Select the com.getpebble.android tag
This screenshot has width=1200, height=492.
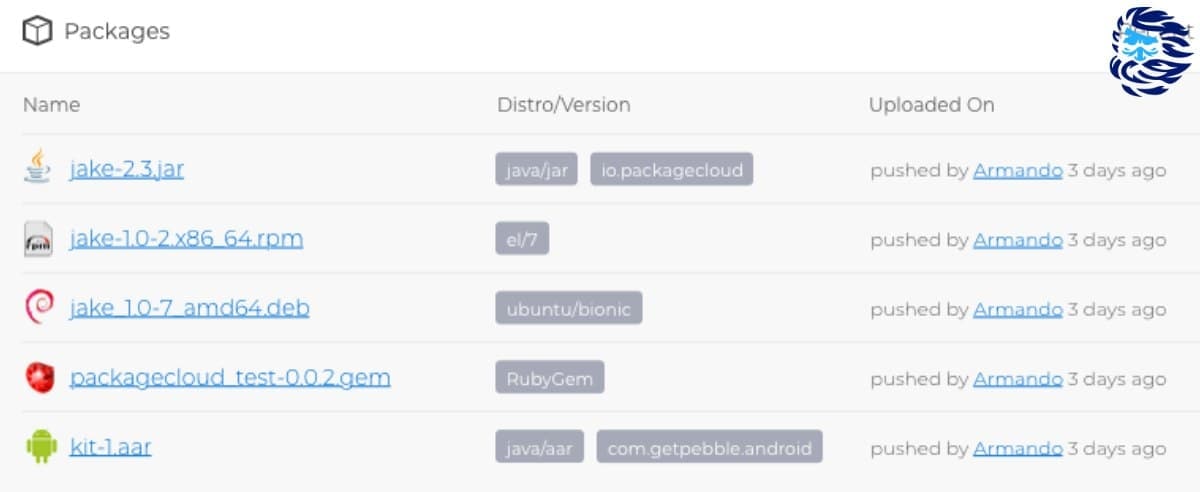click(x=710, y=447)
